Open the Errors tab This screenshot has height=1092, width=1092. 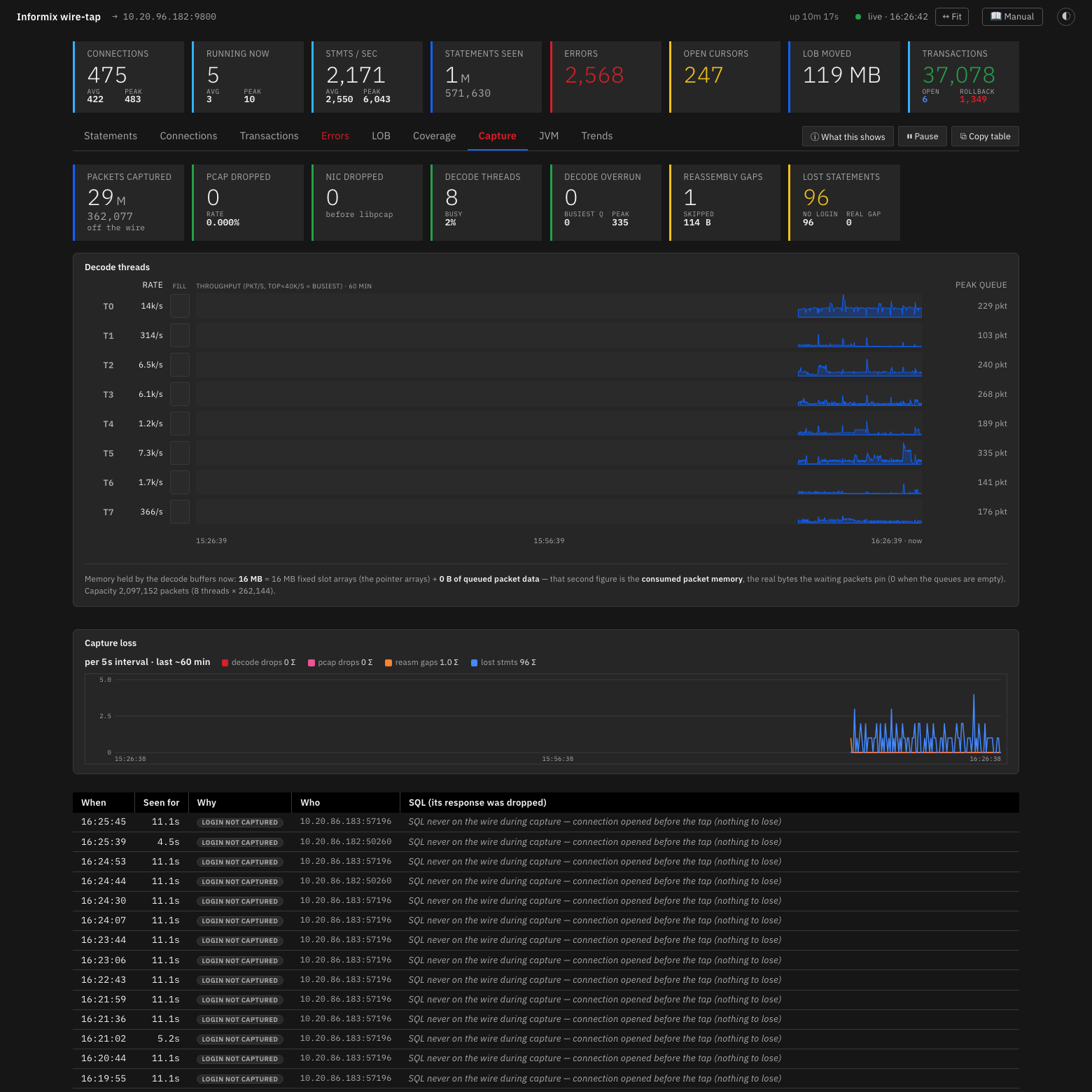coord(335,136)
